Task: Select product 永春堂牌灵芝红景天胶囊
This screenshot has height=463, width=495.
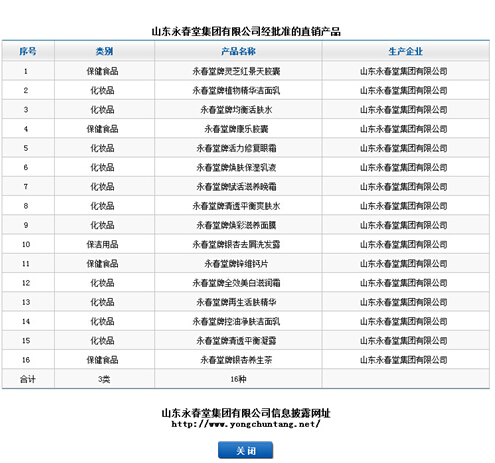Action: [x=236, y=71]
